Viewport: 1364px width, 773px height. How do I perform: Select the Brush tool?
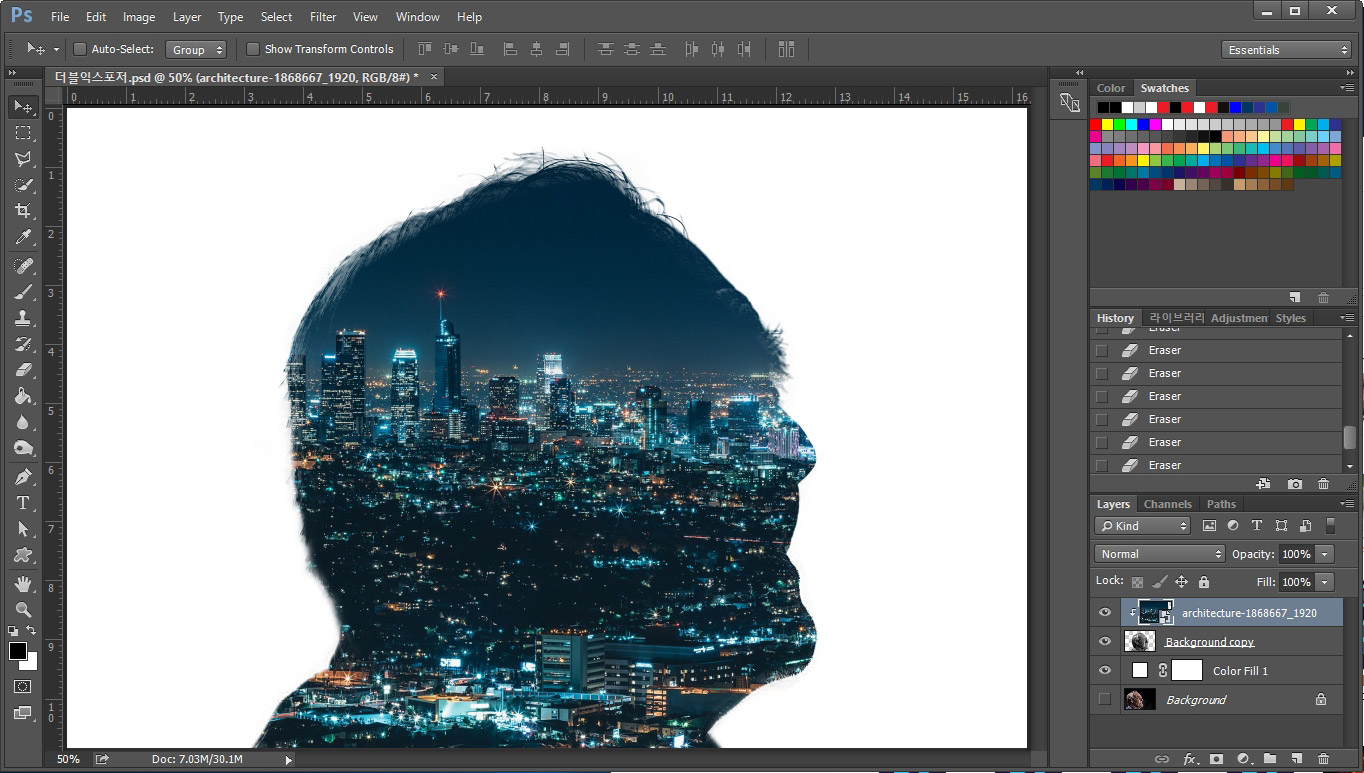(23, 292)
